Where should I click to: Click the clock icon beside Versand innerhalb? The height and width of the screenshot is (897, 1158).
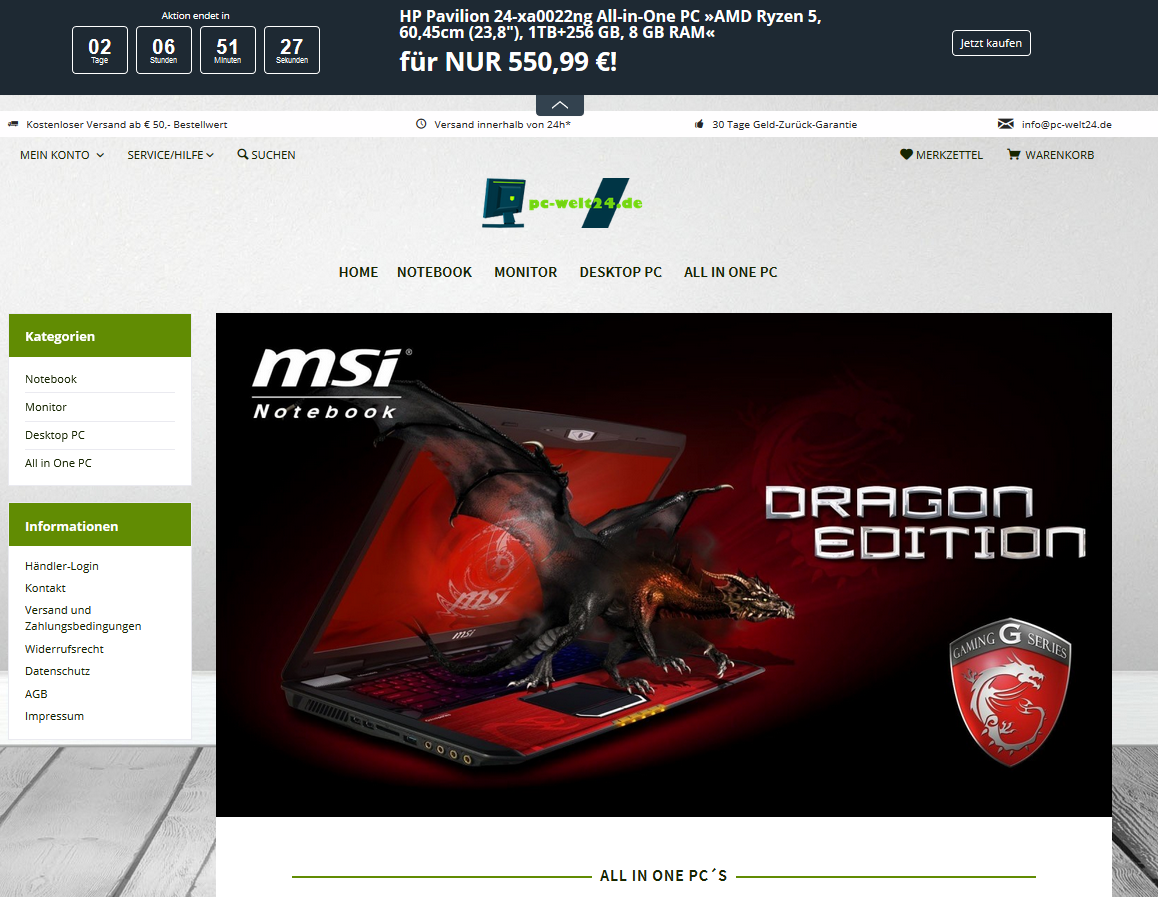click(421, 124)
